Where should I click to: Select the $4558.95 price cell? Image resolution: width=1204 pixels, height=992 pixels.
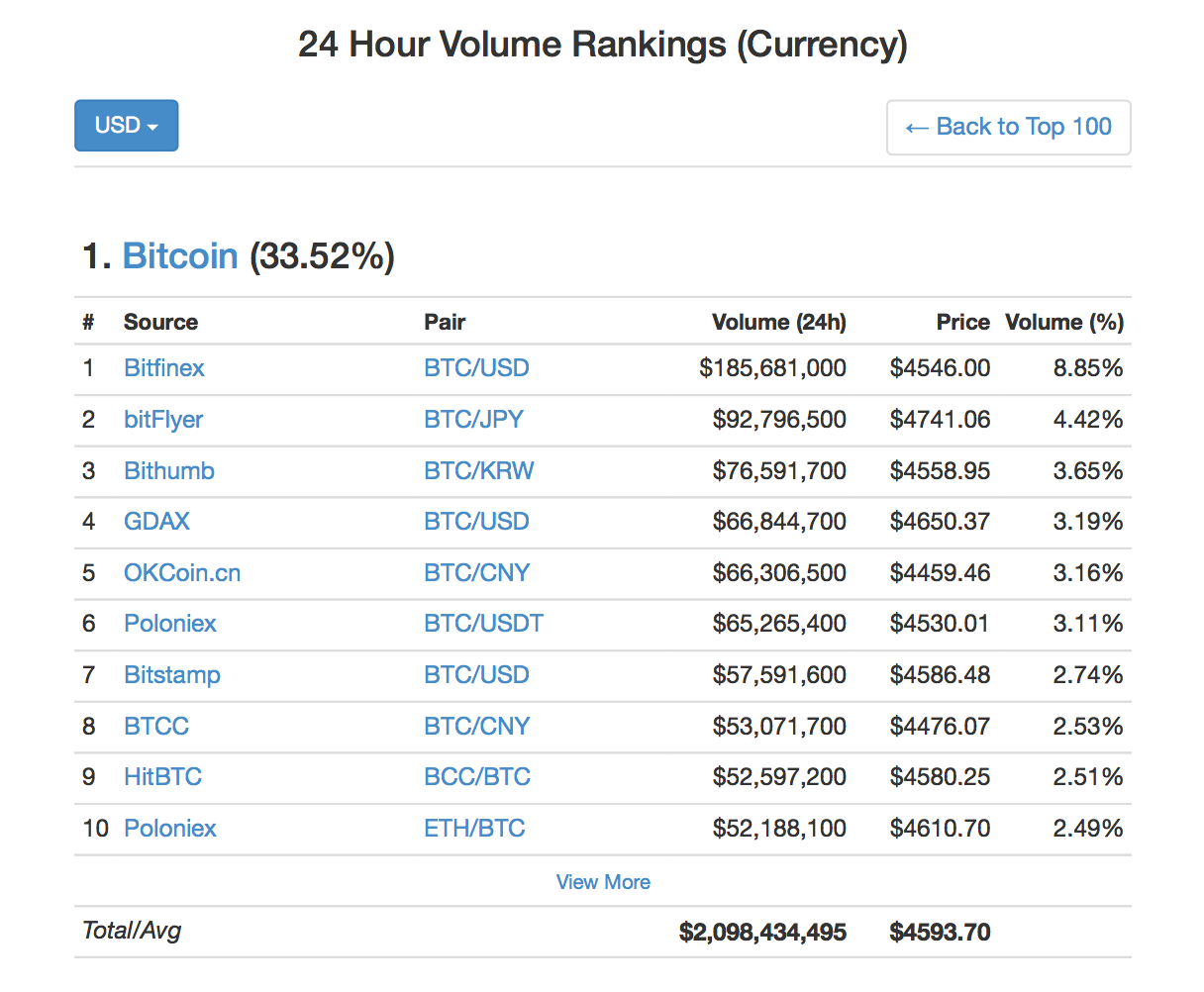940,470
